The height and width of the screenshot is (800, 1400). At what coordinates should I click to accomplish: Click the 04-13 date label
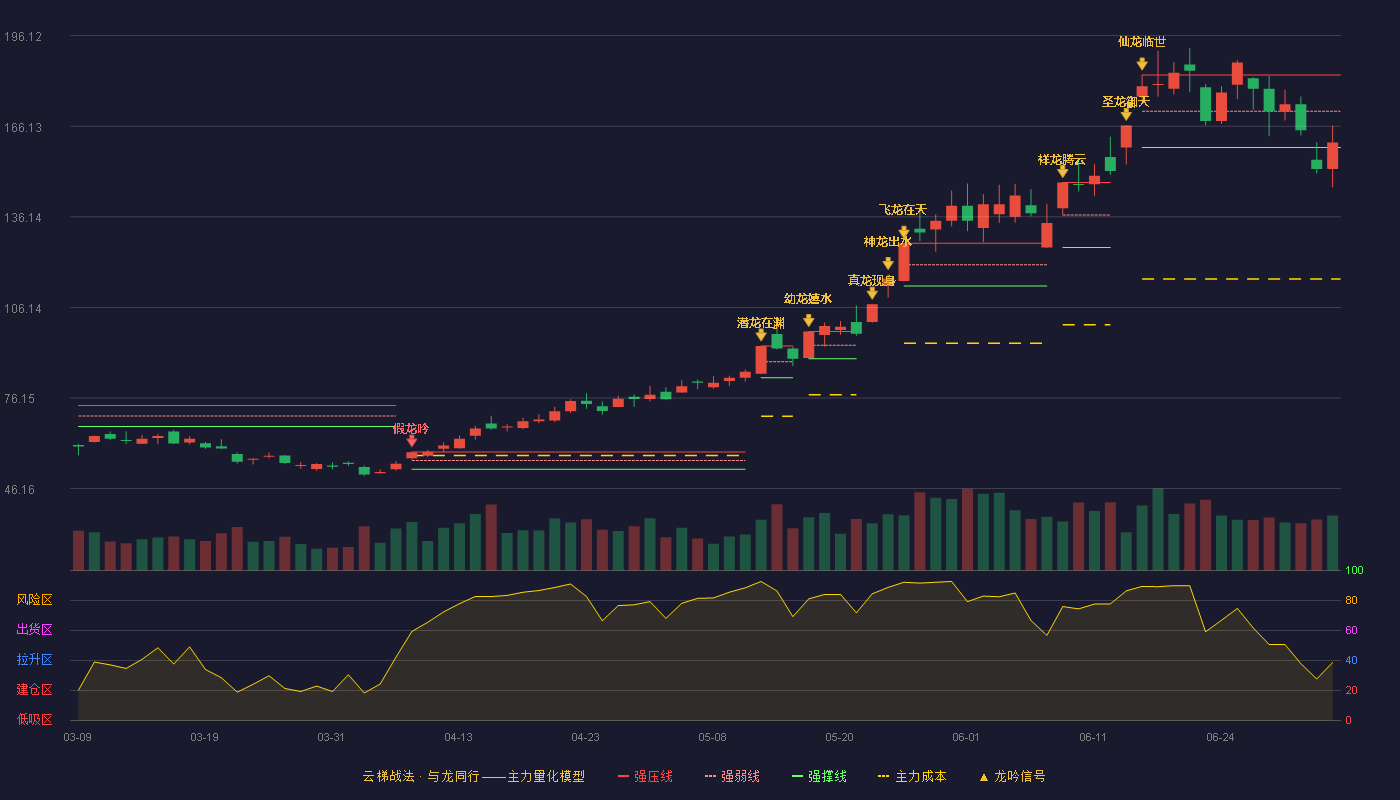[x=458, y=737]
